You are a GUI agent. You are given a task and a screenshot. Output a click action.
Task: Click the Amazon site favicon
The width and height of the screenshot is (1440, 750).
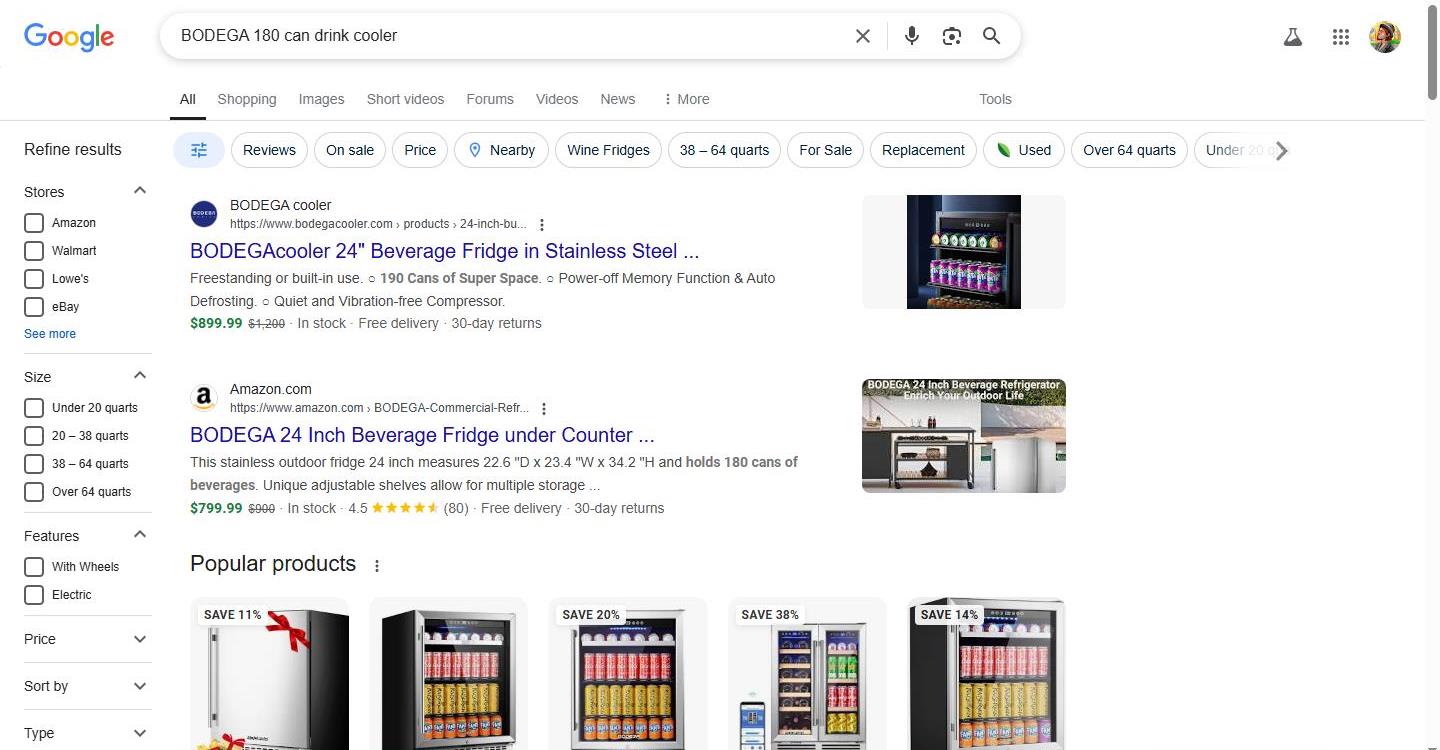[x=204, y=398]
